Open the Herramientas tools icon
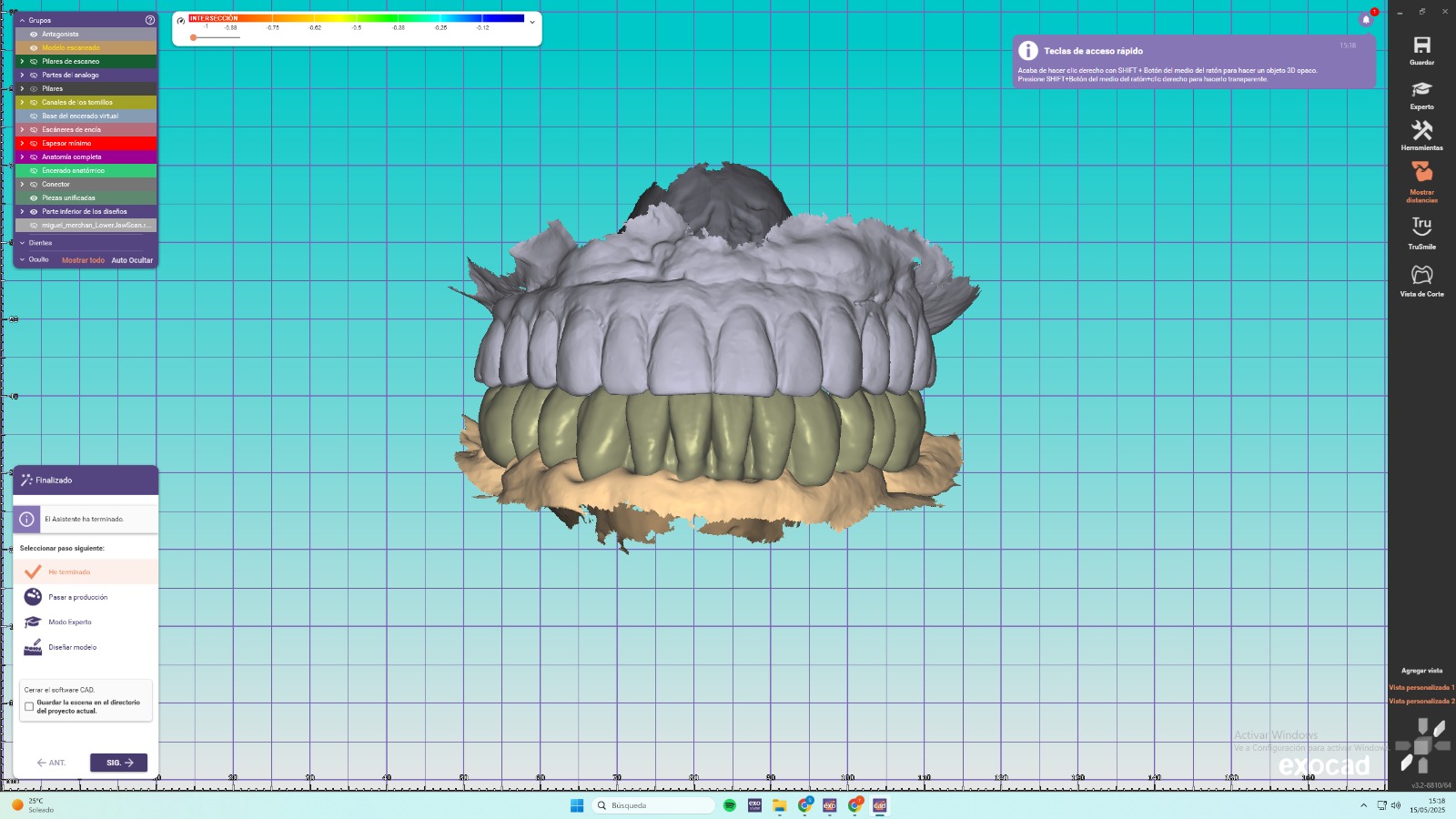 tap(1421, 131)
